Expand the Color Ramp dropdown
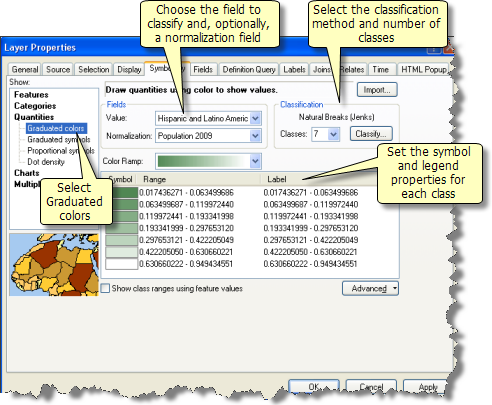Viewport: 492px width, 405px height. pyautogui.click(x=255, y=161)
